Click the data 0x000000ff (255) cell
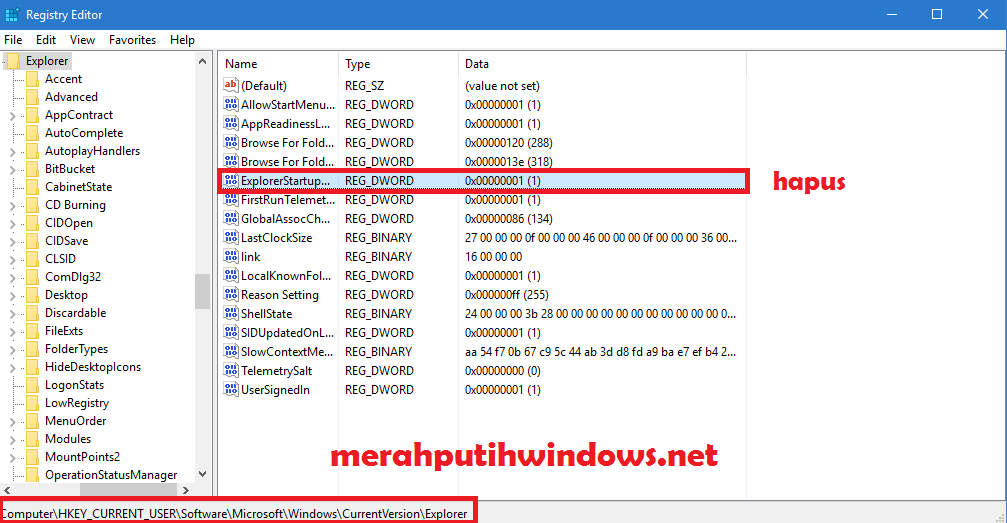Image resolution: width=1007 pixels, height=523 pixels. 507,295
